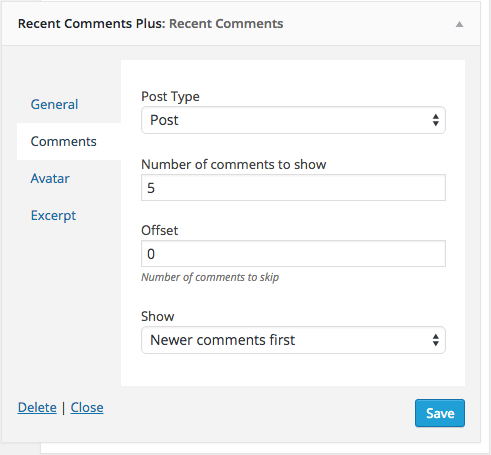Click the Post Type select arrows icon
Screen dimensions: 491x455
pyautogui.click(x=435, y=120)
